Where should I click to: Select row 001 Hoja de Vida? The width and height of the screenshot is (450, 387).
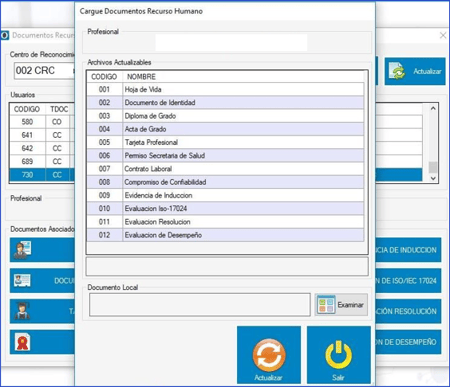coord(225,89)
